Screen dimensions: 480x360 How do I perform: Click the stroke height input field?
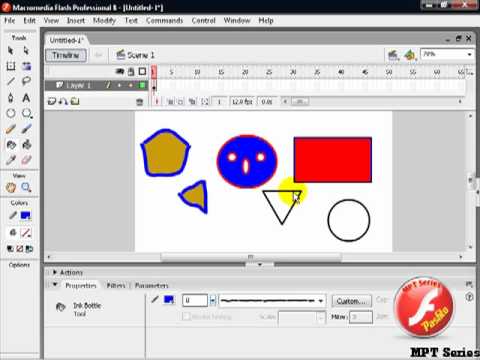tap(195, 301)
